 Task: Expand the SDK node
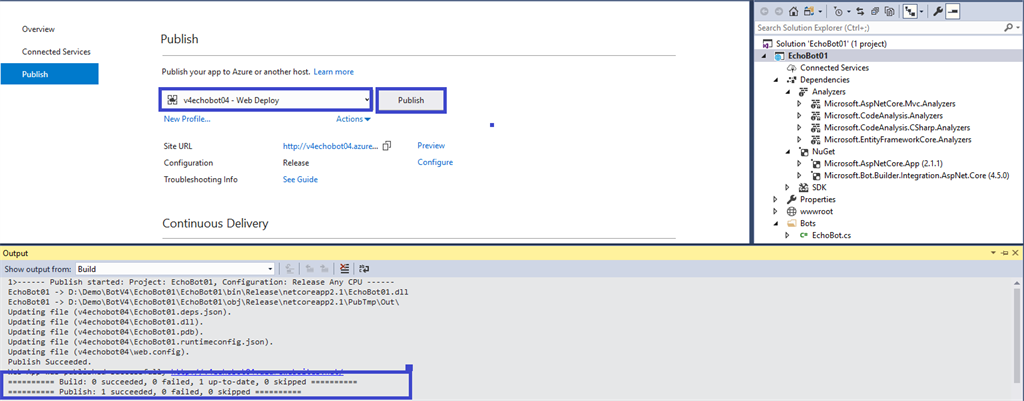pos(788,187)
